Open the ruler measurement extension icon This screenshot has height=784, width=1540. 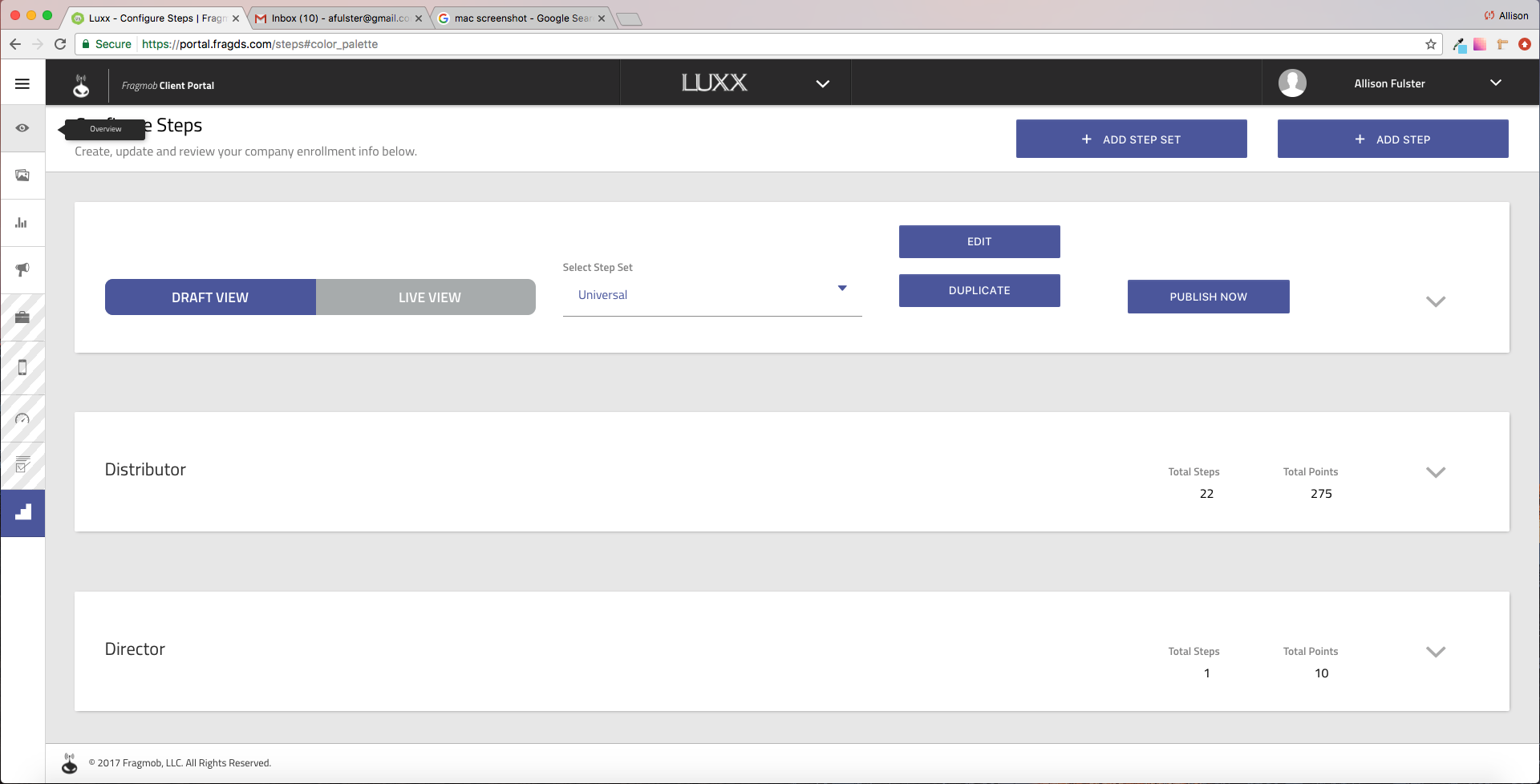pyautogui.click(x=1502, y=44)
